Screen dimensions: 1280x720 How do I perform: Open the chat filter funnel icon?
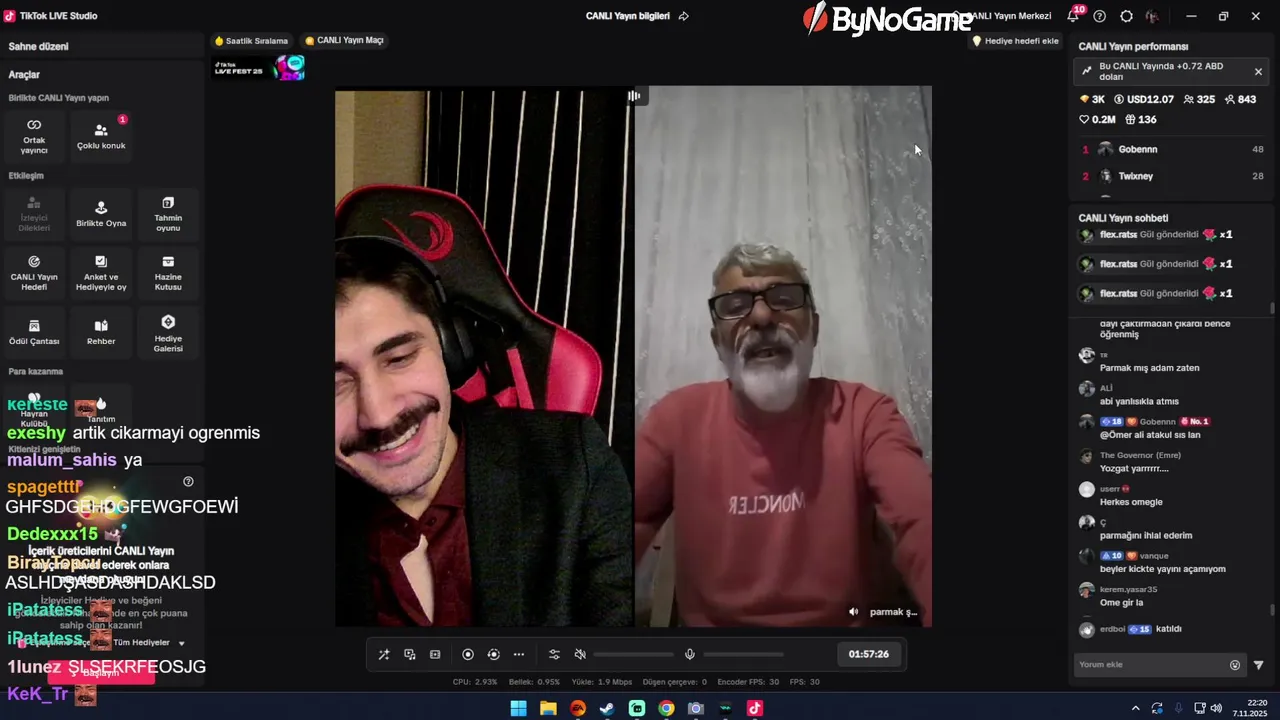click(x=1258, y=665)
